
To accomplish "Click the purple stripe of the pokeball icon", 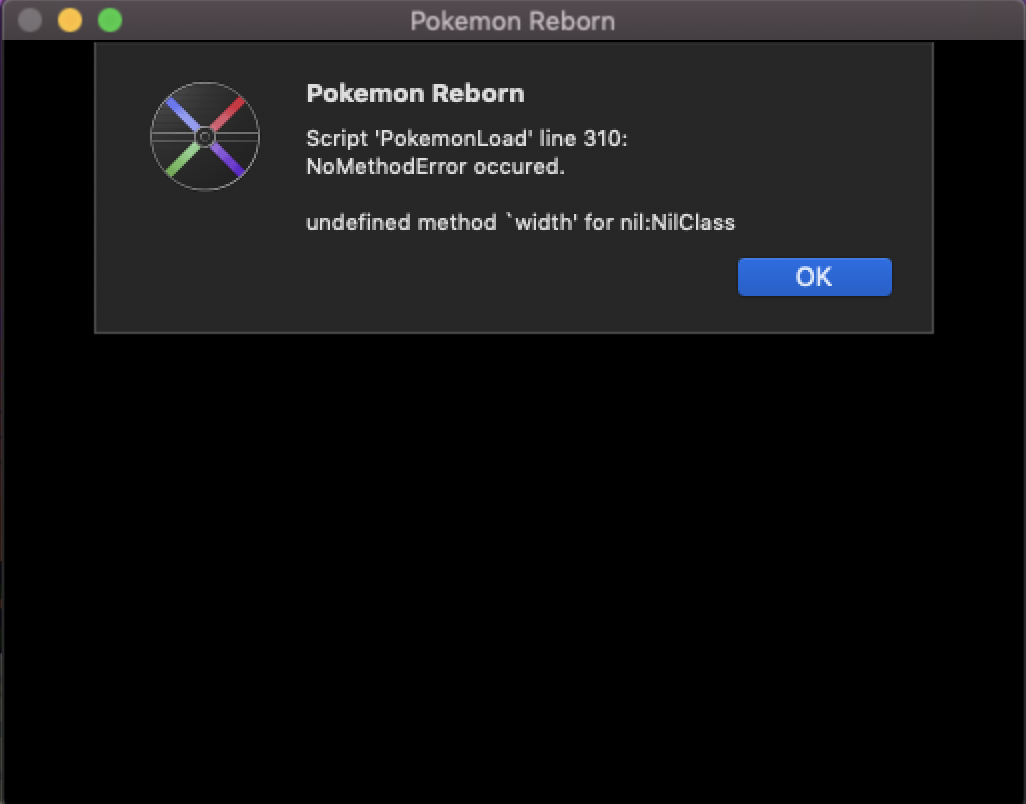I will point(227,159).
